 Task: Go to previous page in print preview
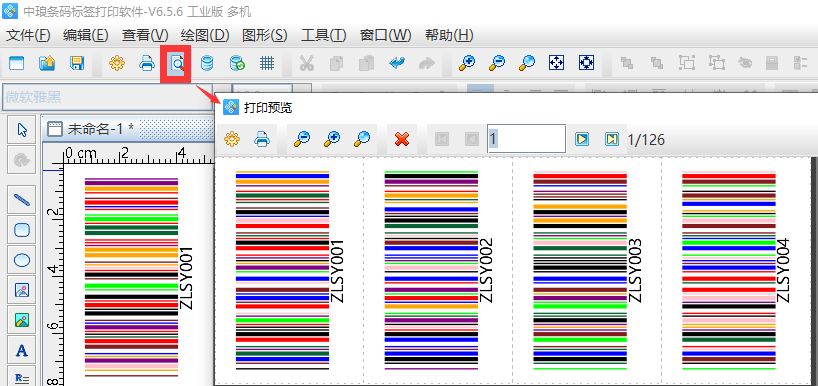pyautogui.click(x=472, y=139)
